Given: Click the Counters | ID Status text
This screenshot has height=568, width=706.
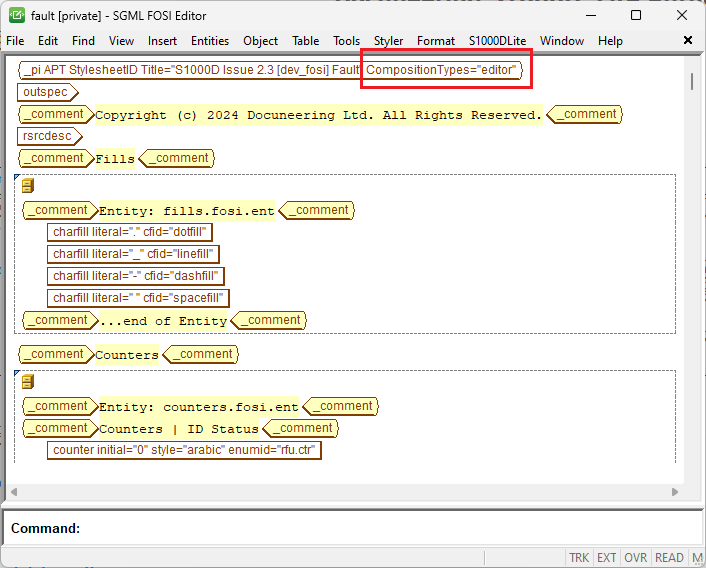Looking at the screenshot, I should tap(179, 429).
